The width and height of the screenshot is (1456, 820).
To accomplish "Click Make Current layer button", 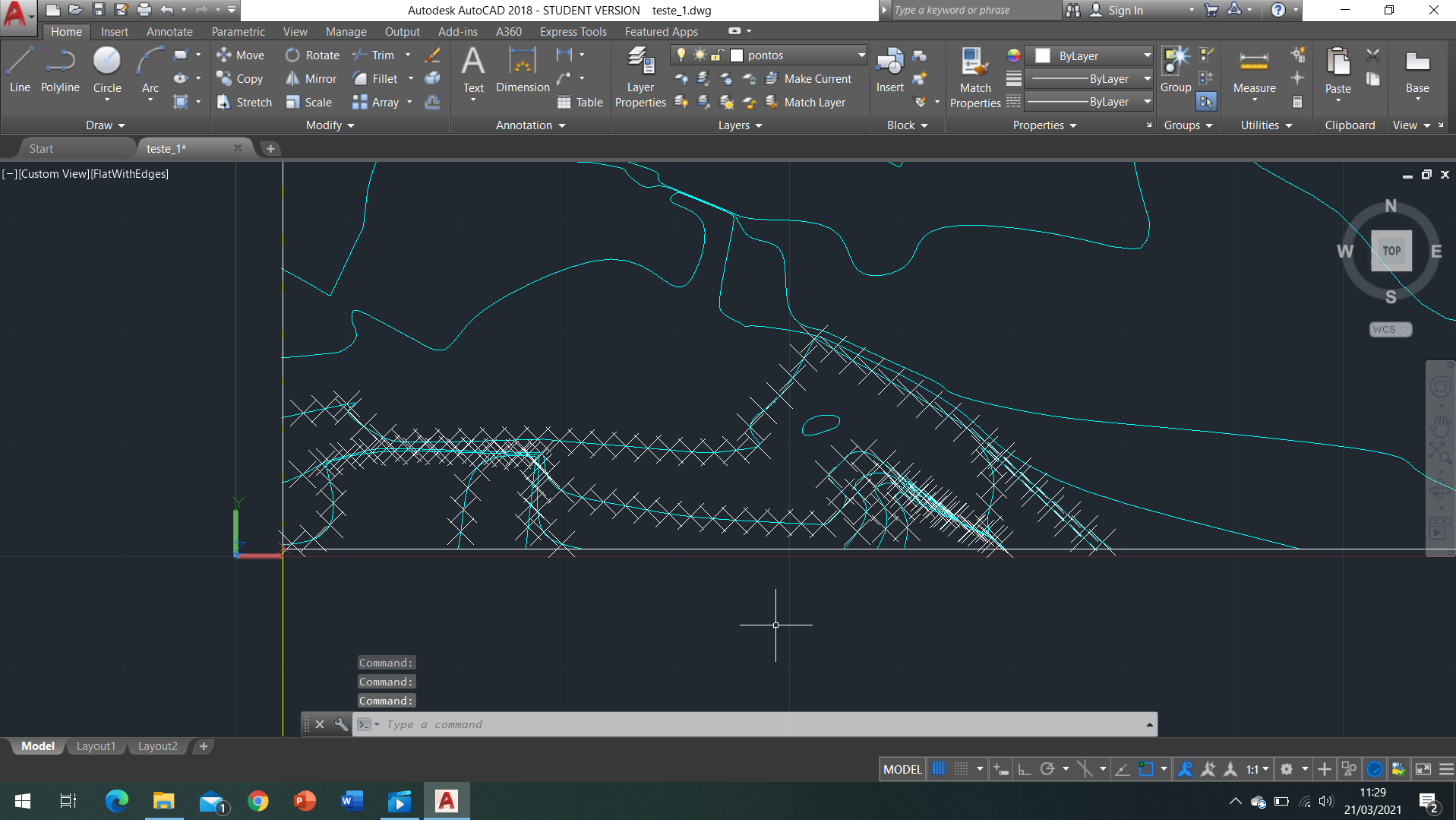I will coord(808,78).
